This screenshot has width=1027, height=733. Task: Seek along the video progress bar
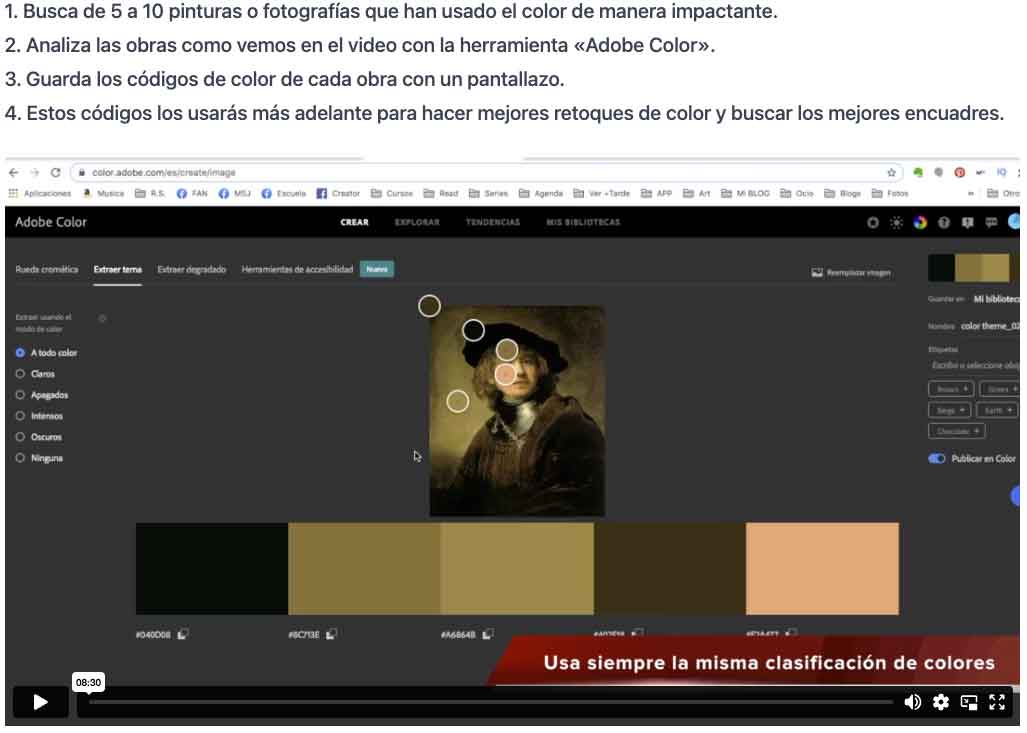(491, 702)
